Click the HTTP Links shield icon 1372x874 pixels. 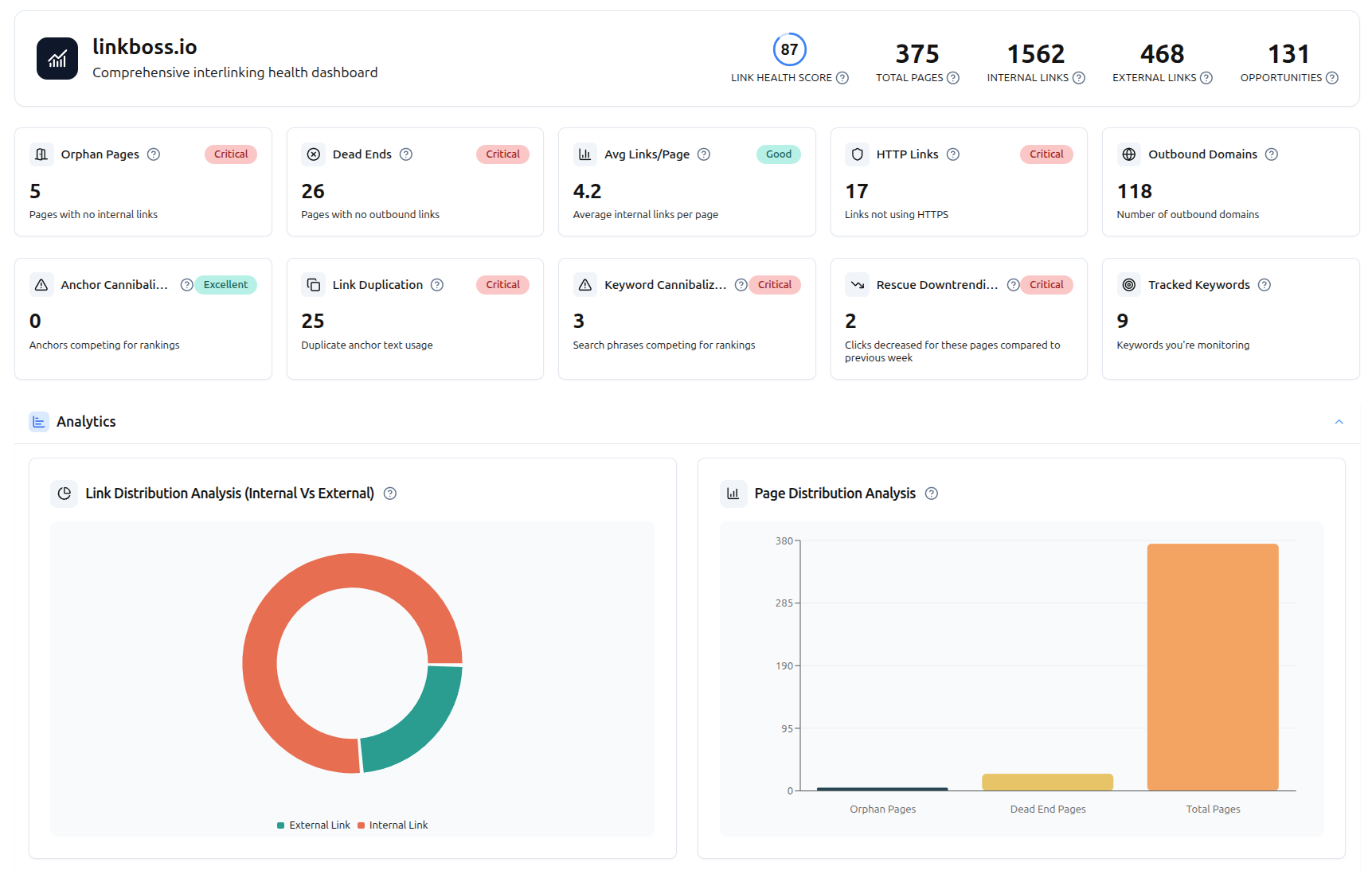[x=857, y=154]
